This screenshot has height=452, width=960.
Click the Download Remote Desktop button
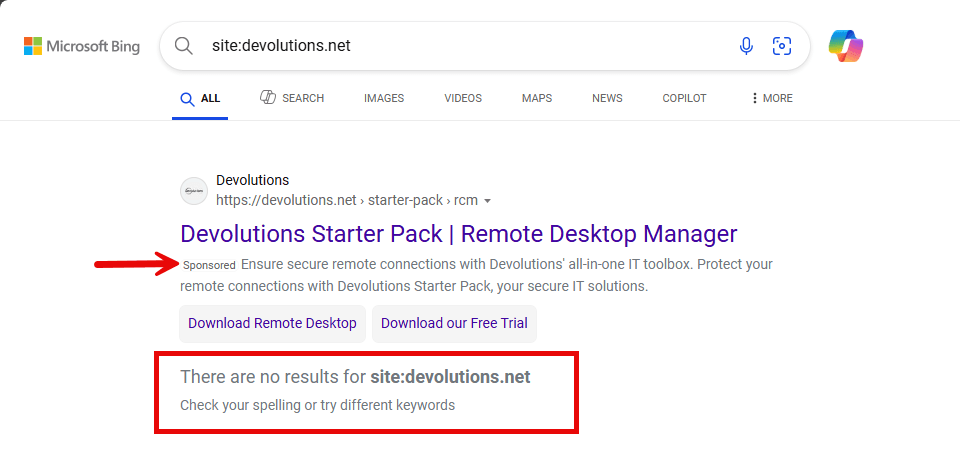pyautogui.click(x=272, y=323)
